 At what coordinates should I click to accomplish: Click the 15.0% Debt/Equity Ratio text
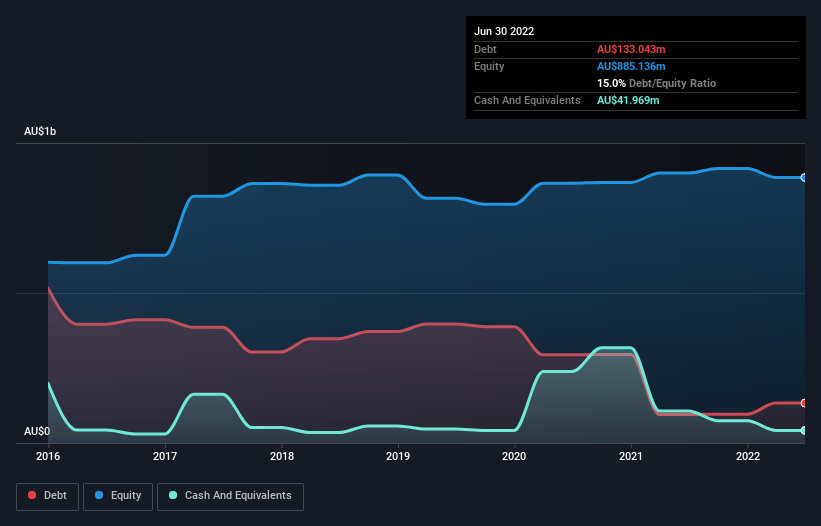[x=656, y=83]
